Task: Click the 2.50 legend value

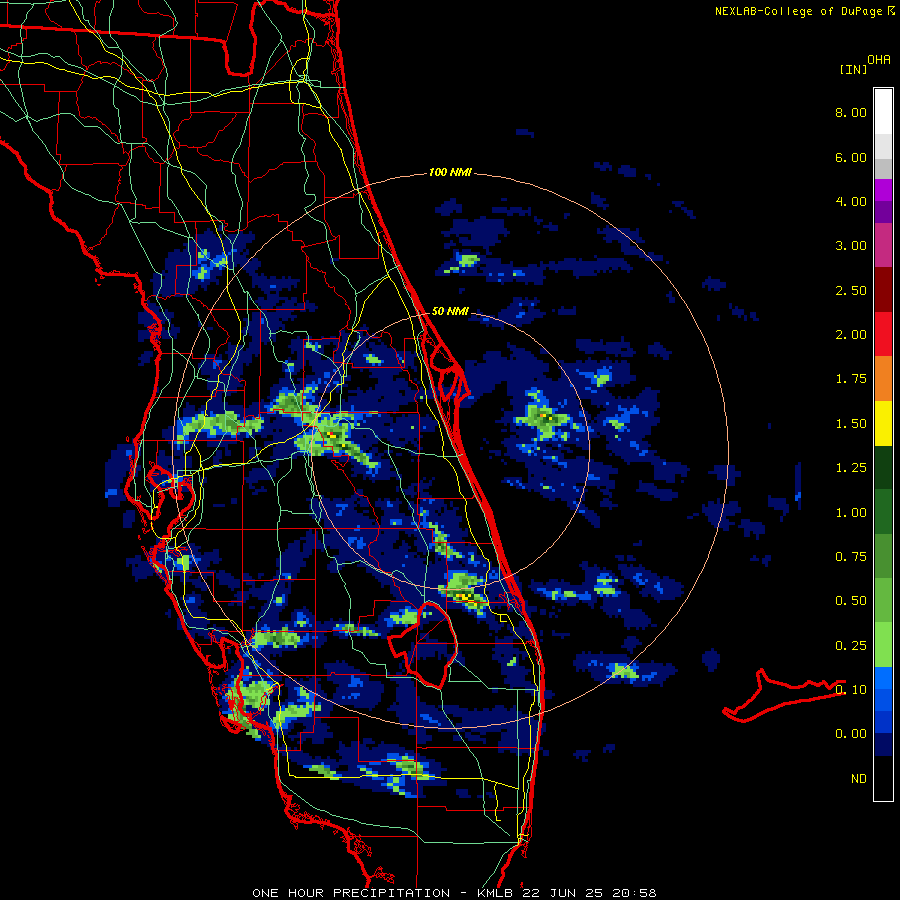Action: [851, 290]
